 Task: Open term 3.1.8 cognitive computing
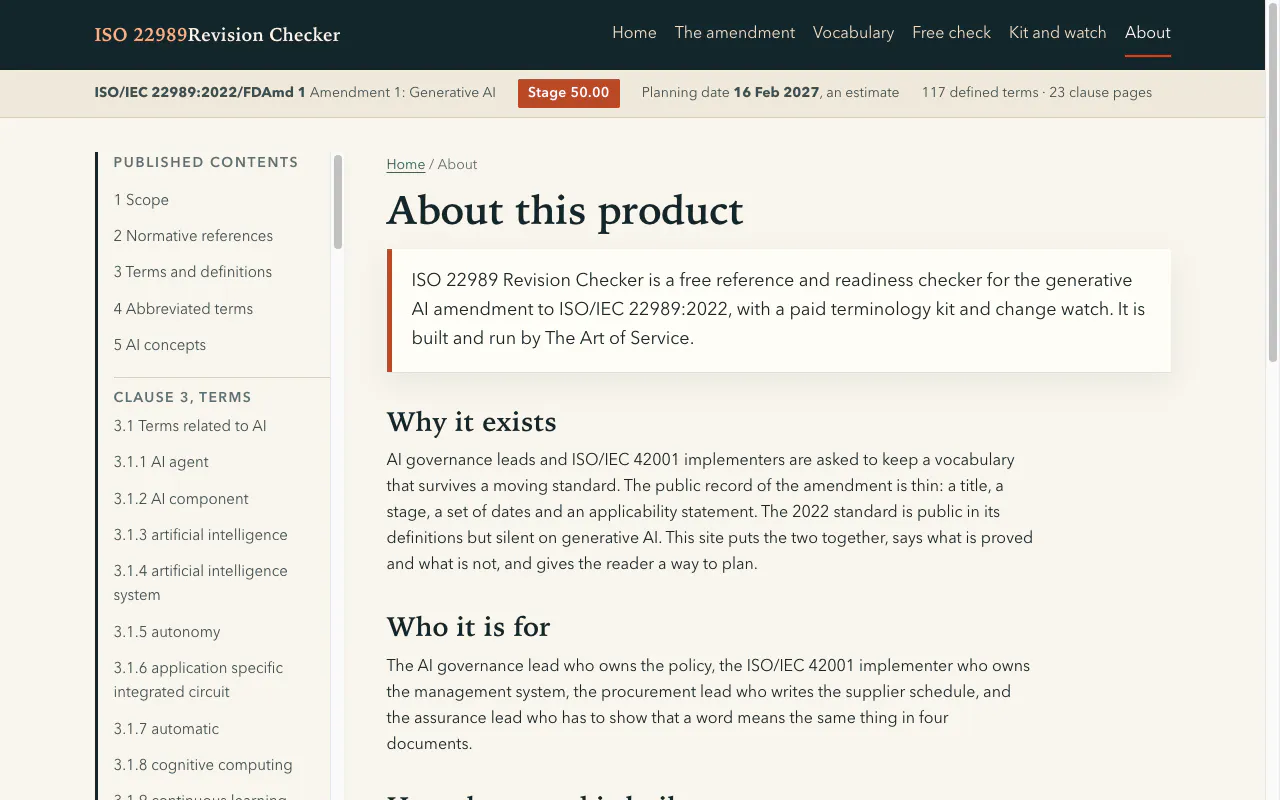[203, 765]
